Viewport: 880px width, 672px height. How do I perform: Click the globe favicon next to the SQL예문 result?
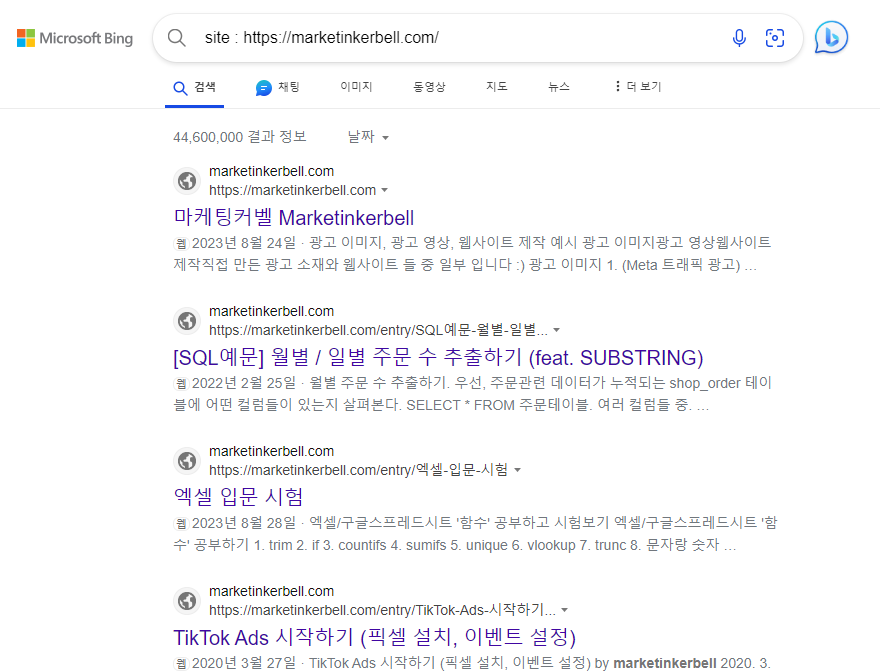(x=187, y=321)
